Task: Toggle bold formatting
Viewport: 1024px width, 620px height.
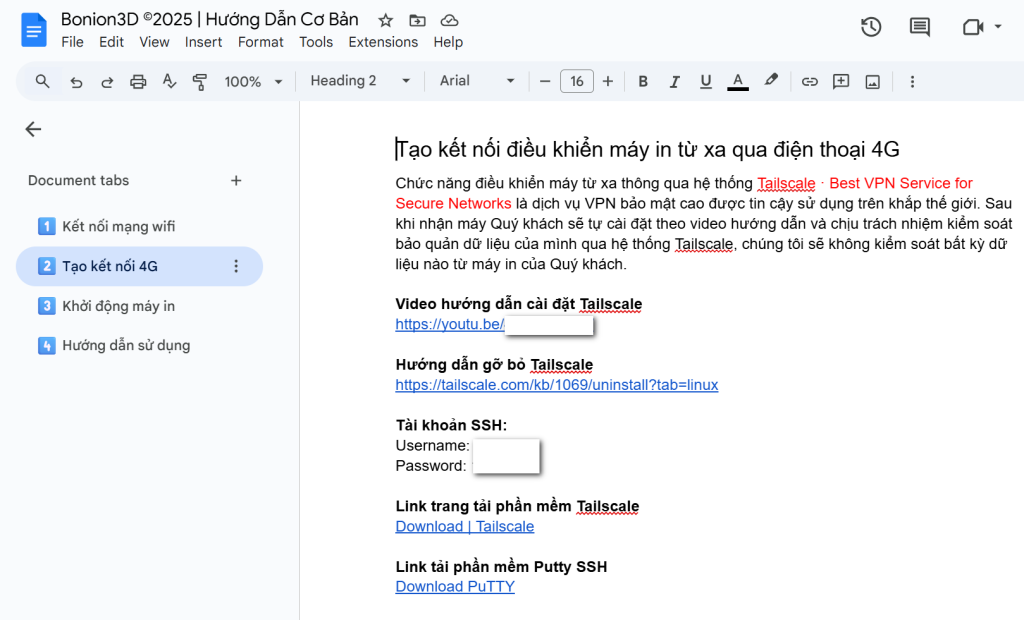Action: click(643, 82)
